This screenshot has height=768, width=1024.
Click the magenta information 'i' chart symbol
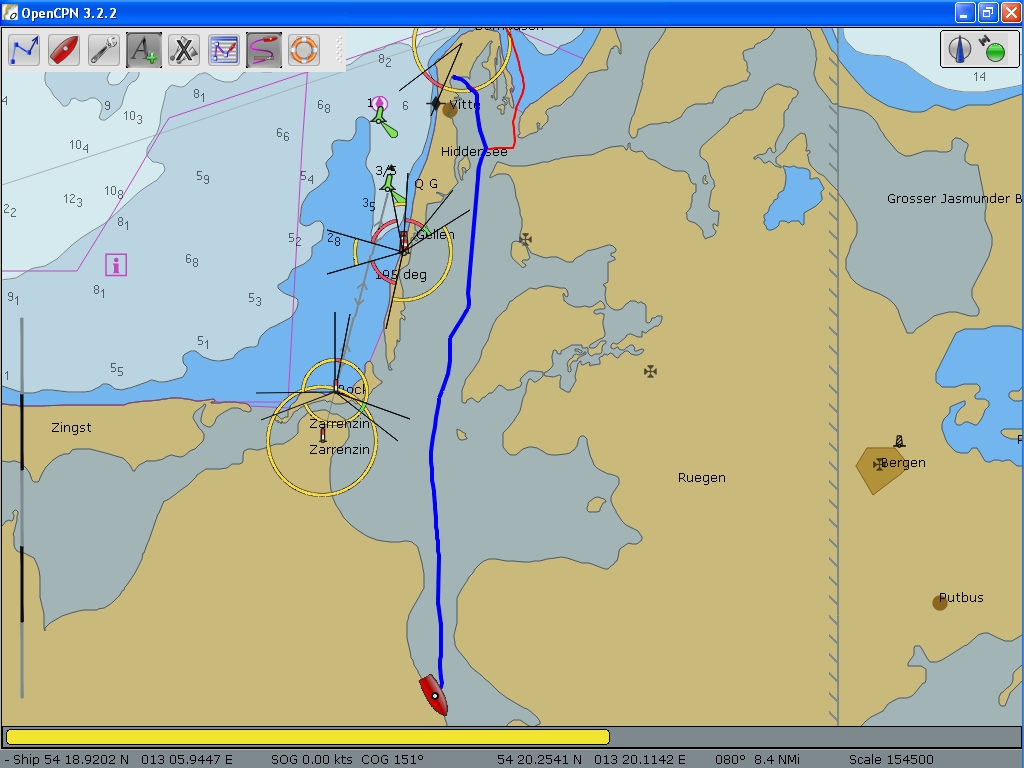[x=116, y=265]
